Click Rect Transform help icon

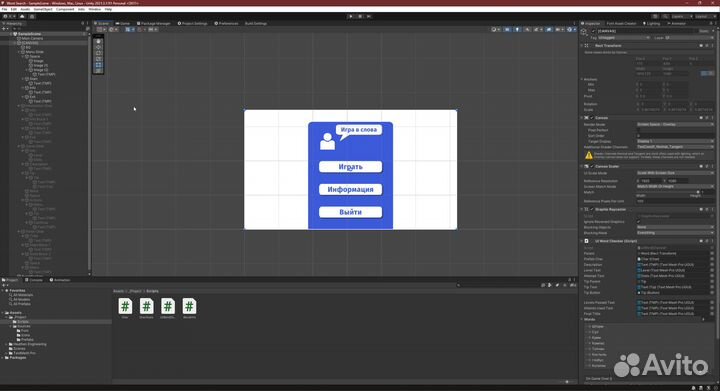click(x=701, y=46)
